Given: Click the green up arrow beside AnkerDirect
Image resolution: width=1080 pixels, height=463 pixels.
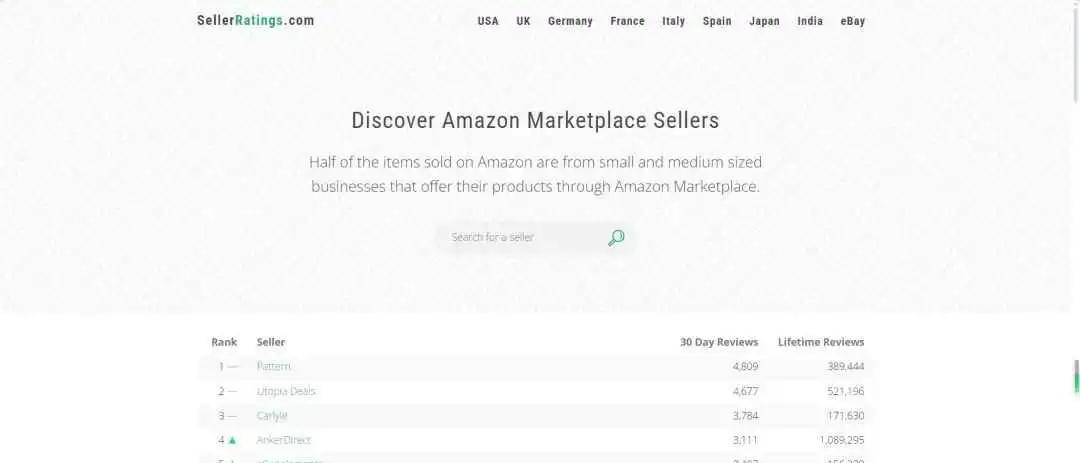Looking at the screenshot, I should pos(232,440).
